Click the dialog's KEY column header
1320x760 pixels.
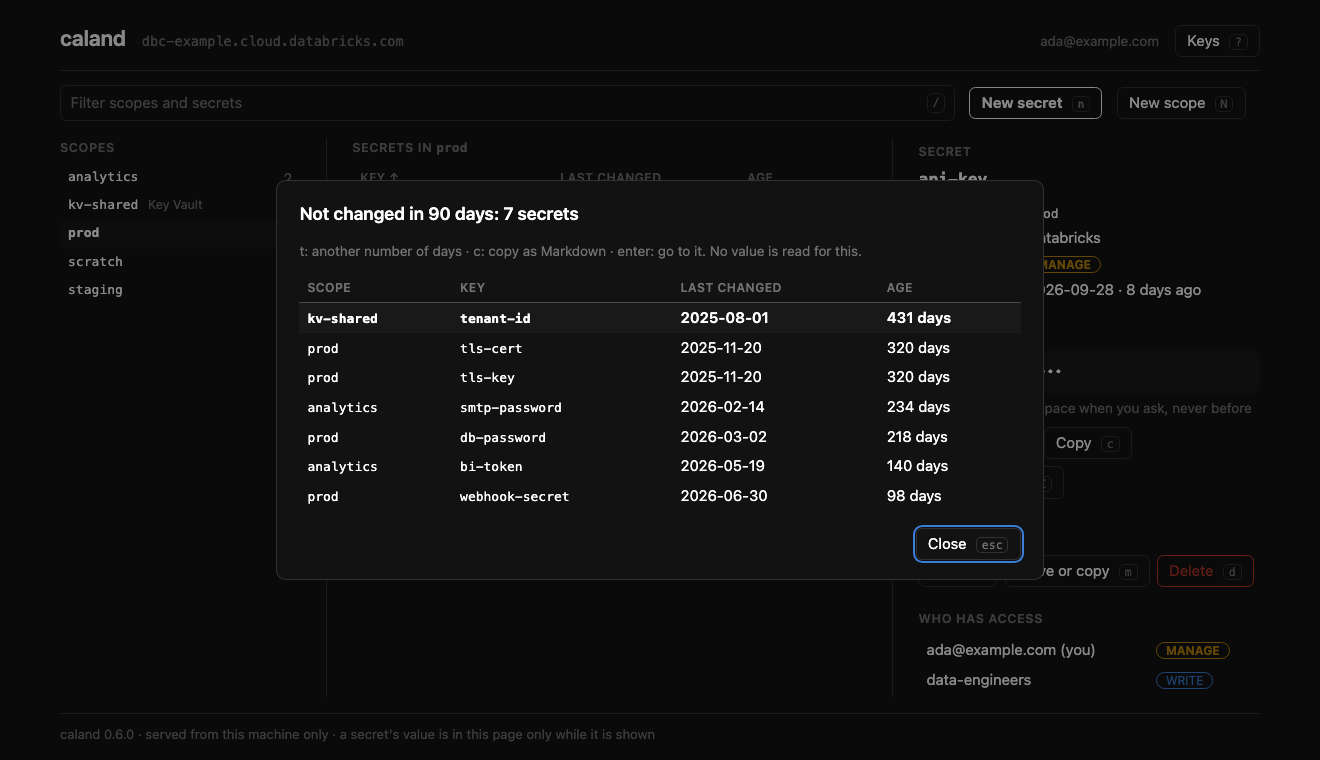click(472, 288)
